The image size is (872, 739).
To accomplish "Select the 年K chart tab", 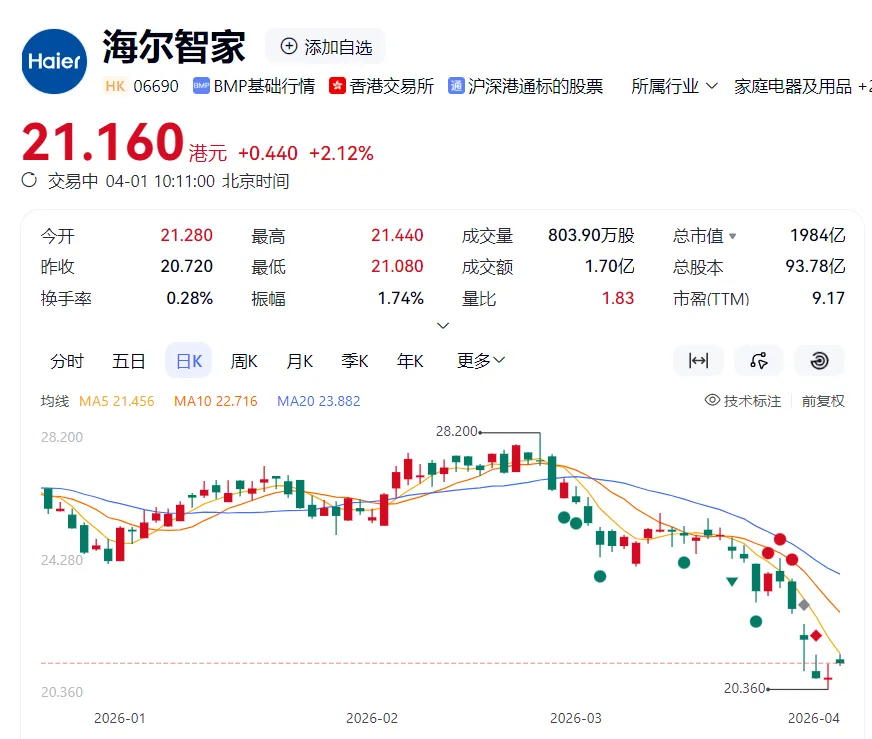I will pyautogui.click(x=410, y=361).
